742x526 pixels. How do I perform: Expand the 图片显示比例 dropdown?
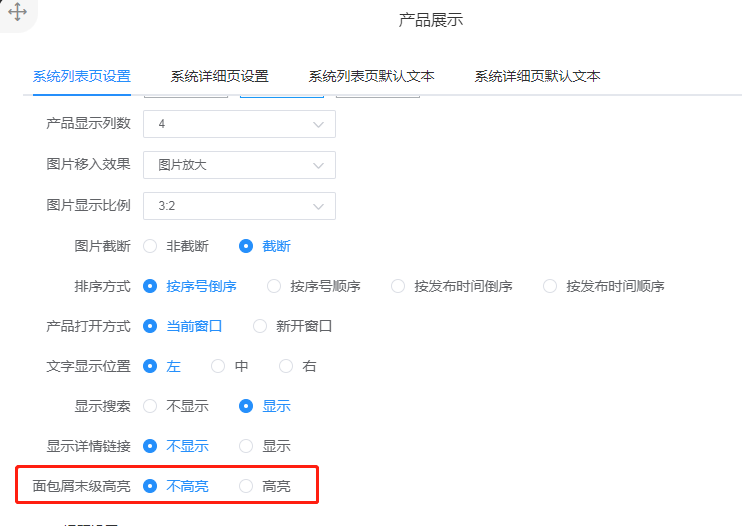coord(239,206)
